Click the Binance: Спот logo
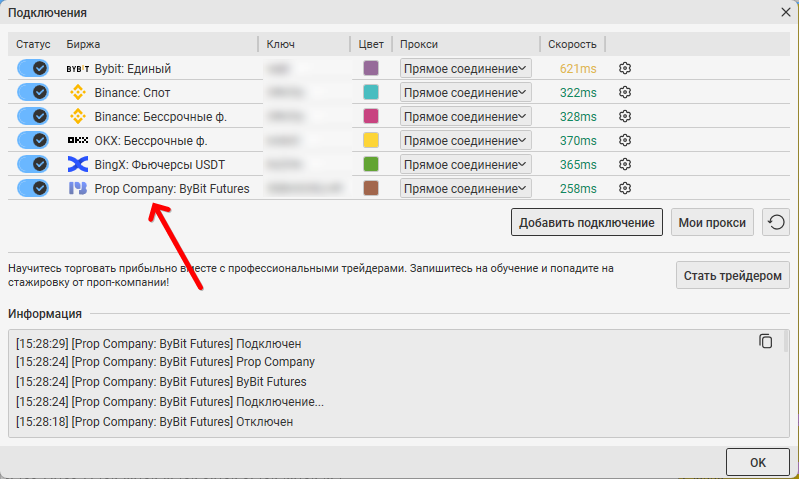 [78, 92]
